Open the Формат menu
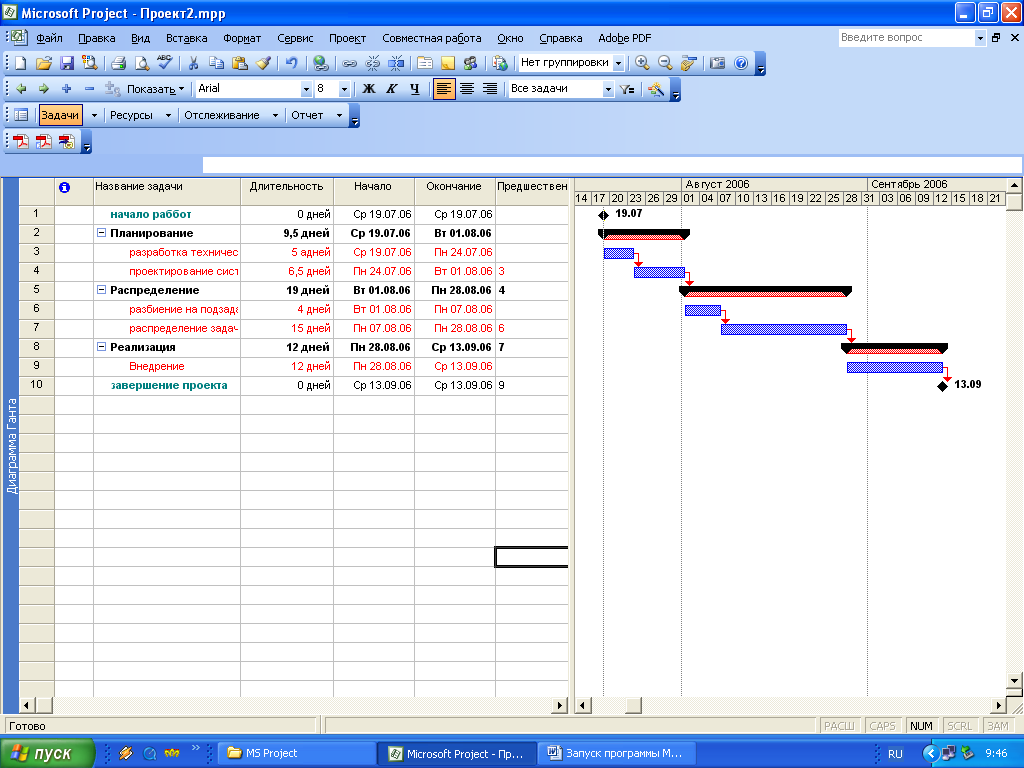1024x768 pixels. 242,38
